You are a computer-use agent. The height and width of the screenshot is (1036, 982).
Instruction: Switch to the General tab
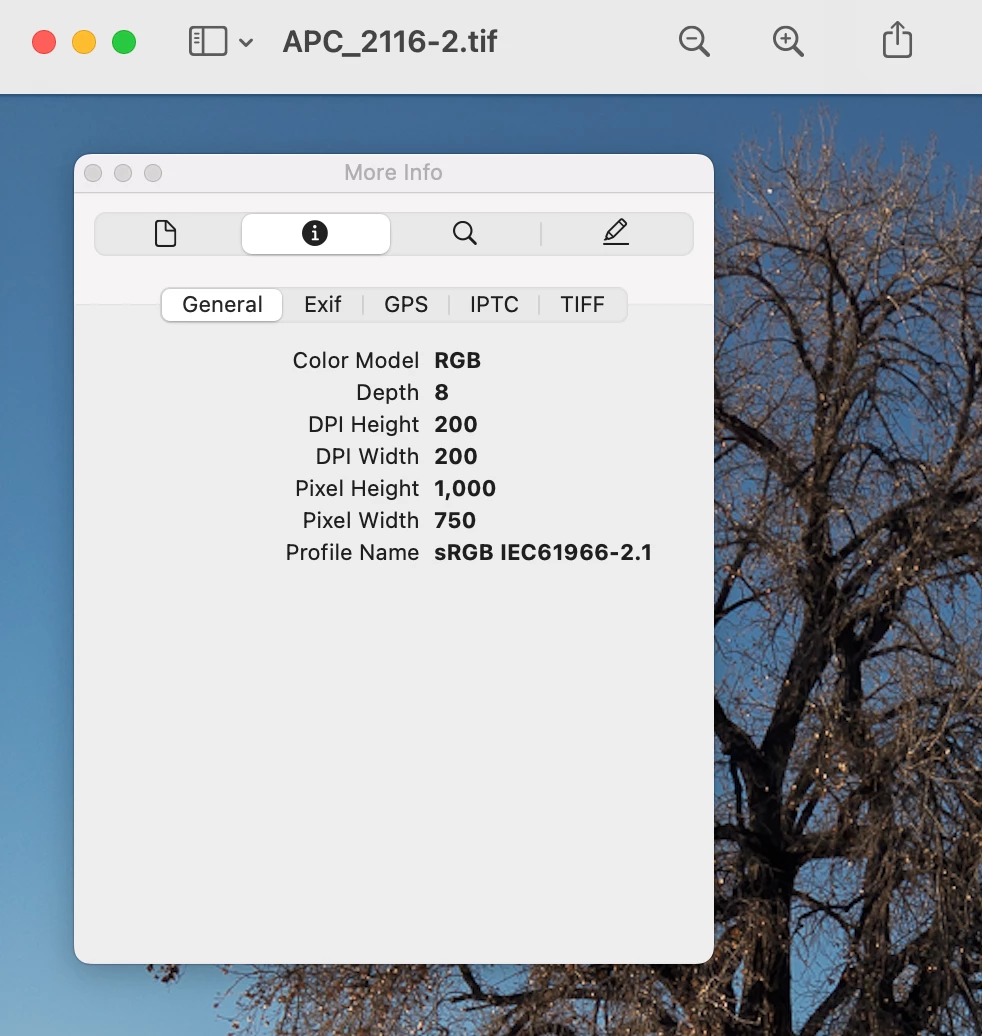coord(222,305)
